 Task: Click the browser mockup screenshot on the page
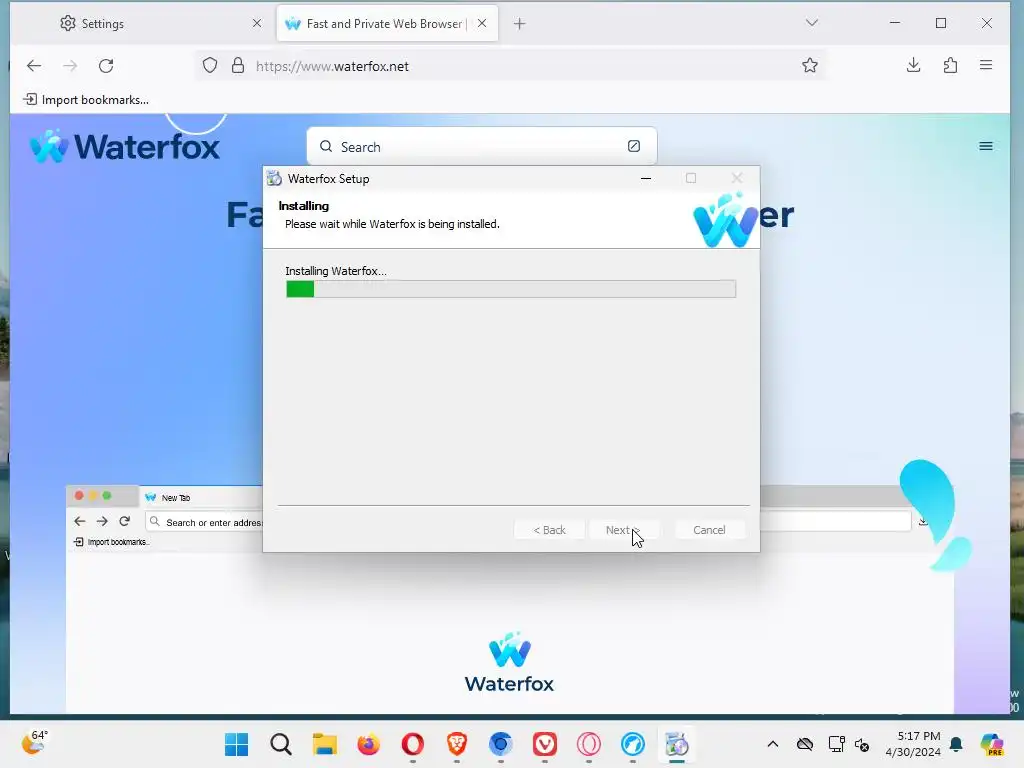tap(509, 599)
